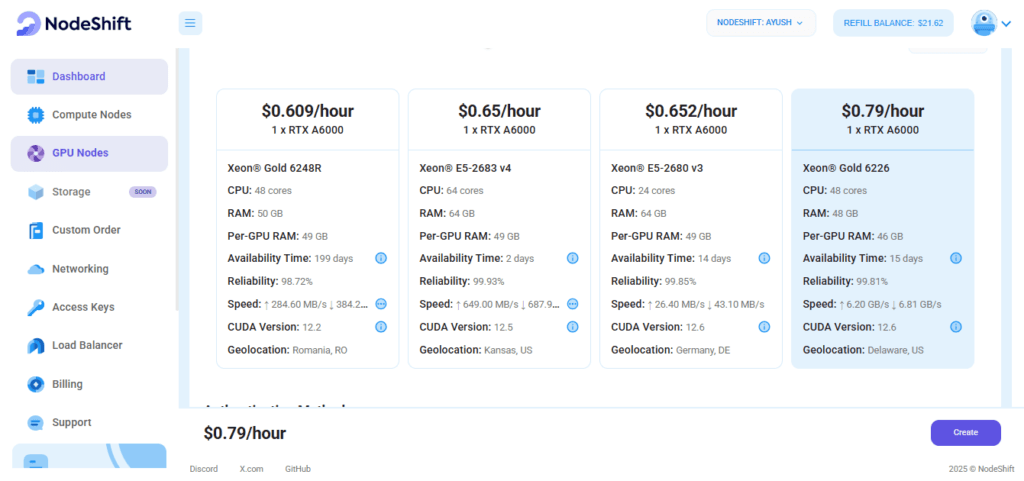Click the $0.79/hour total in bottom bar
This screenshot has height=481, width=1024.
(x=244, y=433)
